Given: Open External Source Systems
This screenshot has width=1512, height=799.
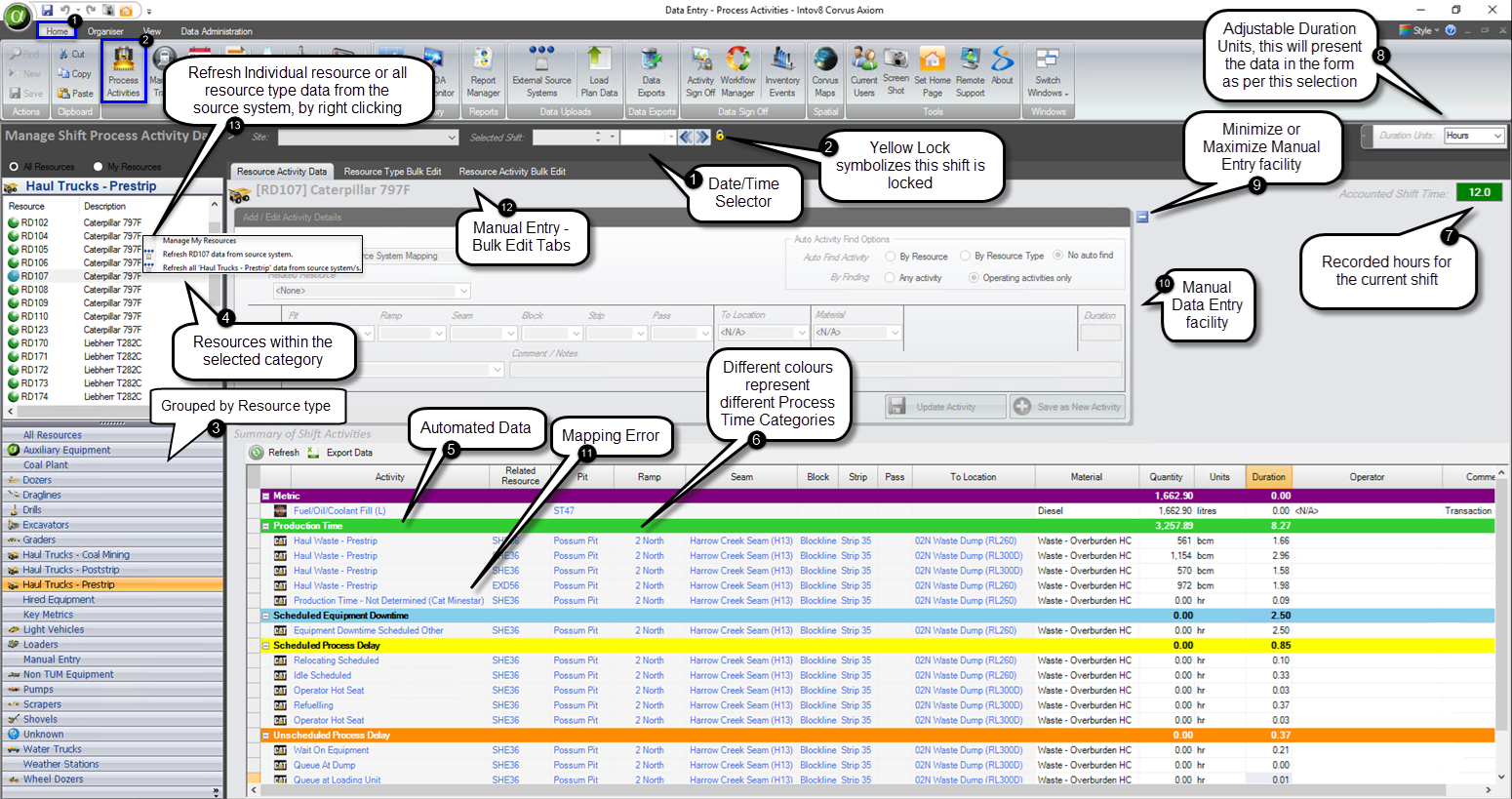Looking at the screenshot, I should click(x=541, y=71).
